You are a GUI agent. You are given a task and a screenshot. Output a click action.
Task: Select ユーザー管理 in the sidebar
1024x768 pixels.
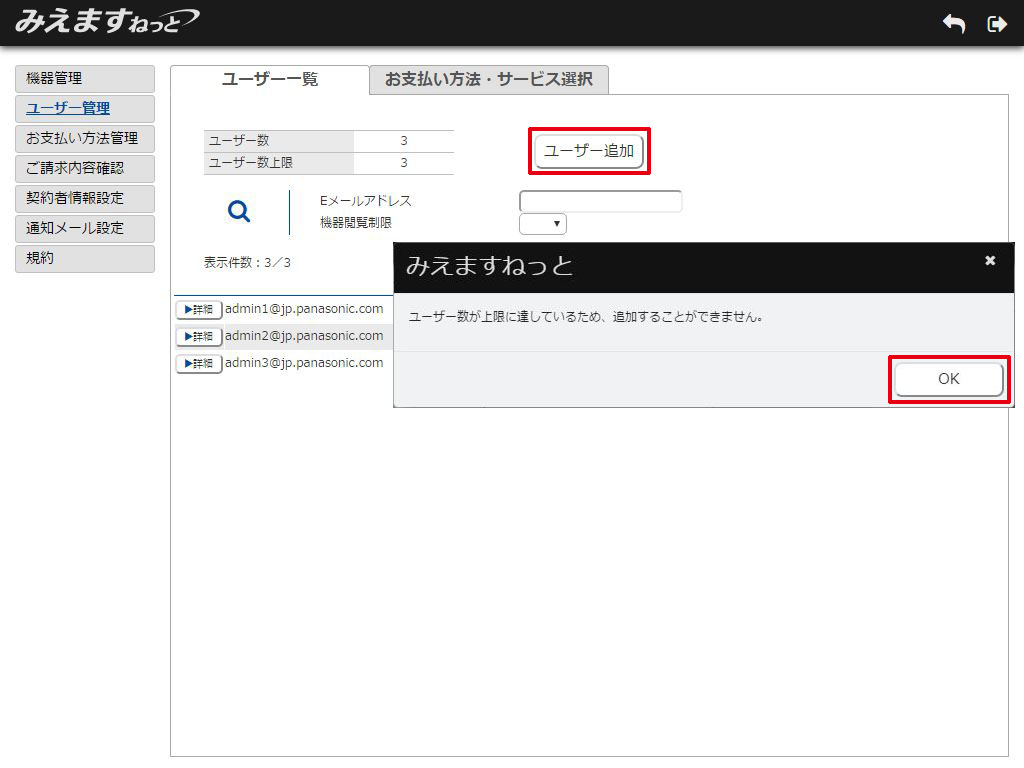tap(85, 109)
